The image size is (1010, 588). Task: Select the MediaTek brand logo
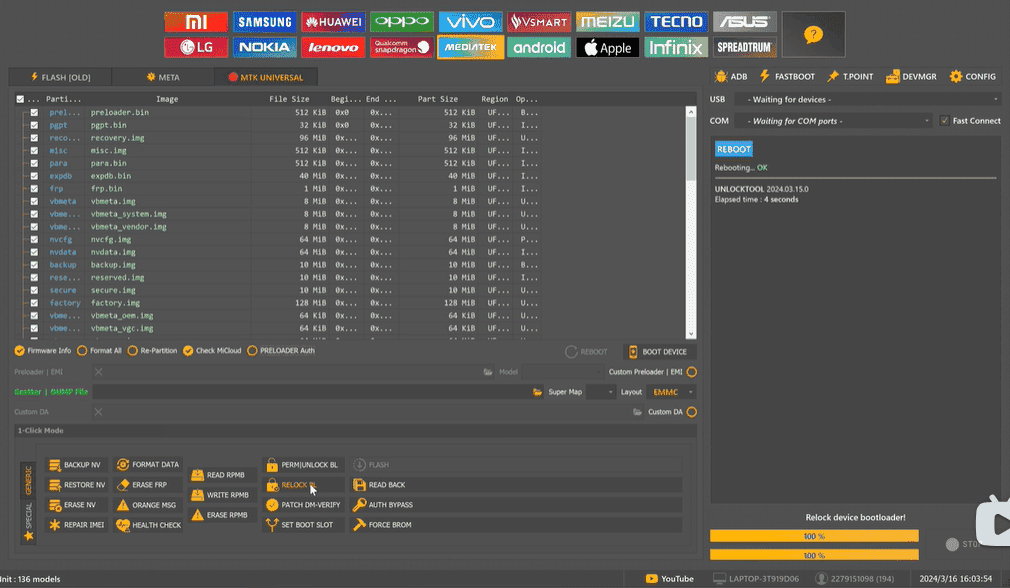(x=470, y=47)
